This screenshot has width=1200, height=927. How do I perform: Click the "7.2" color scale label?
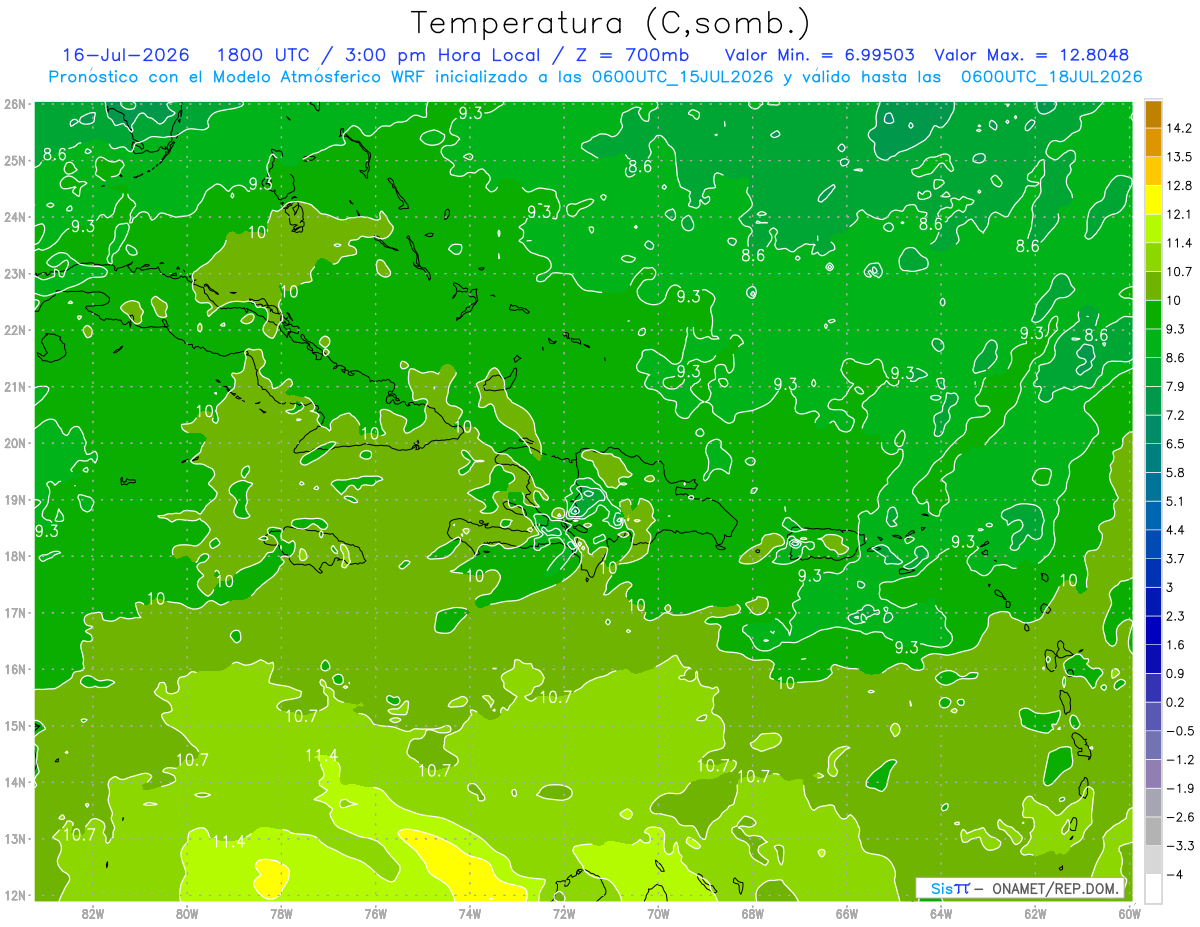(x=1176, y=415)
